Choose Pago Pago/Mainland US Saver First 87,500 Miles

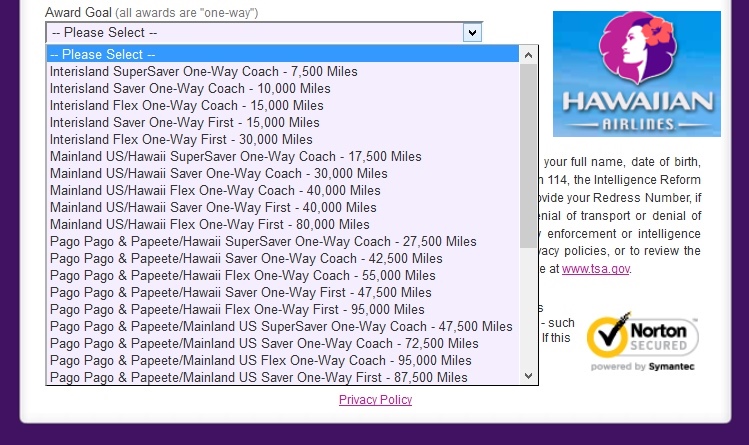click(x=283, y=377)
